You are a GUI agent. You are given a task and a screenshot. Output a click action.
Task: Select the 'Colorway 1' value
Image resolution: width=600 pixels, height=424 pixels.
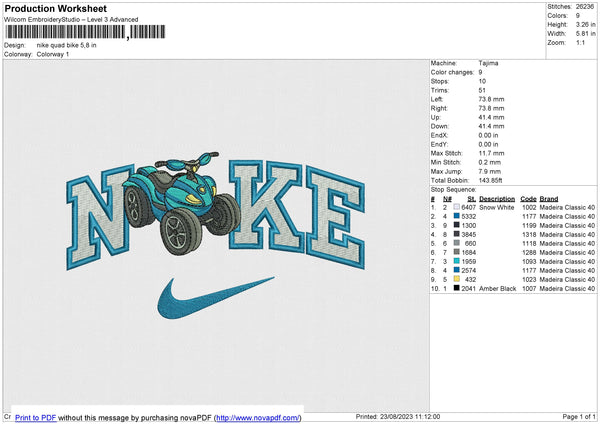(53, 54)
